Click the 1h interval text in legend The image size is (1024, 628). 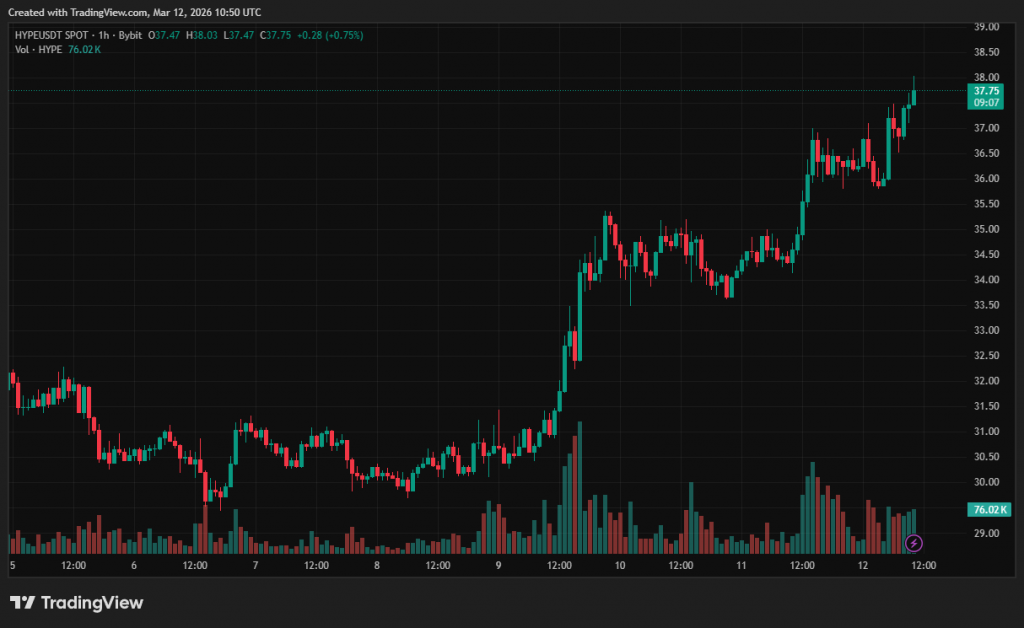pos(104,35)
